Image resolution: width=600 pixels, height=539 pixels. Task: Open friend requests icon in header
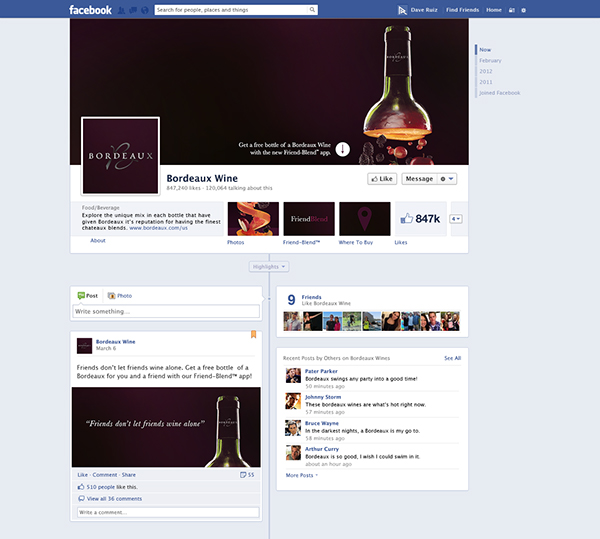click(x=121, y=10)
